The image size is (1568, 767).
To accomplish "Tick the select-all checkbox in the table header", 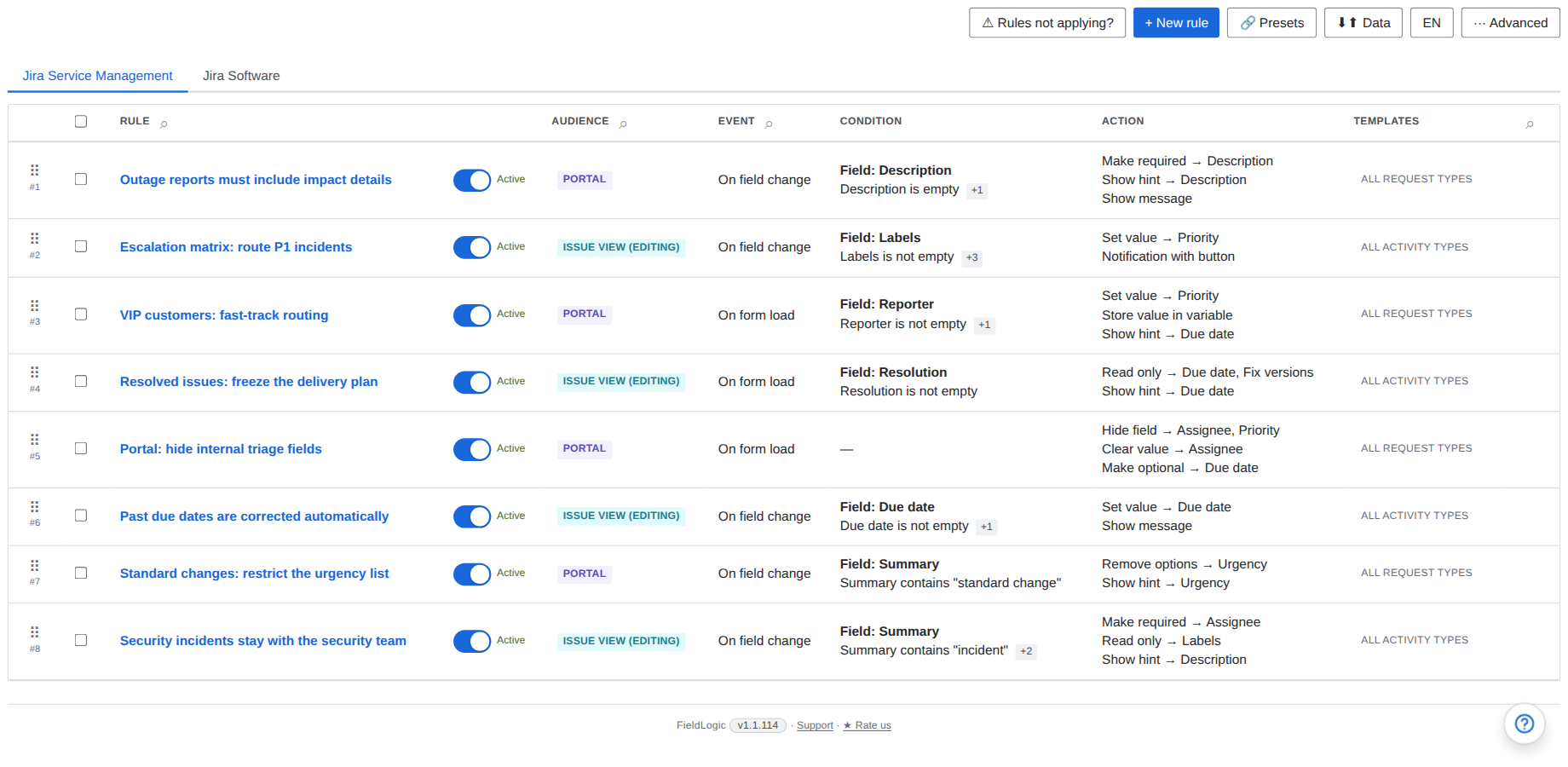I will point(81,121).
